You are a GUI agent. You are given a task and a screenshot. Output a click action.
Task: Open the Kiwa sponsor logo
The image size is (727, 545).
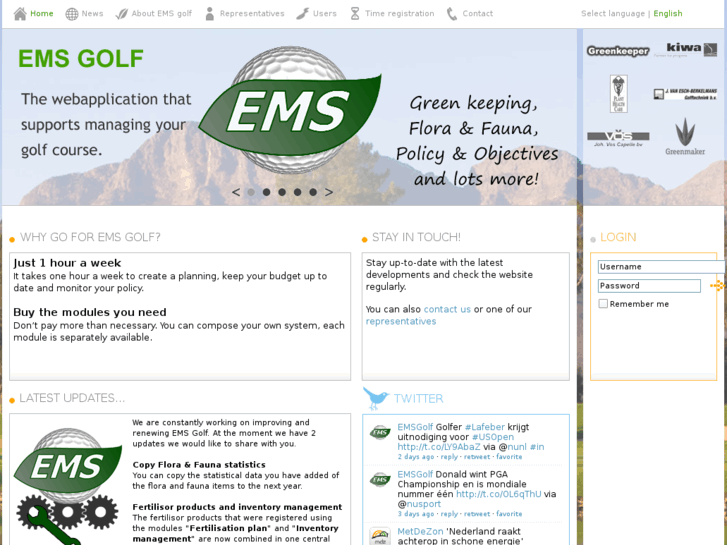[685, 49]
